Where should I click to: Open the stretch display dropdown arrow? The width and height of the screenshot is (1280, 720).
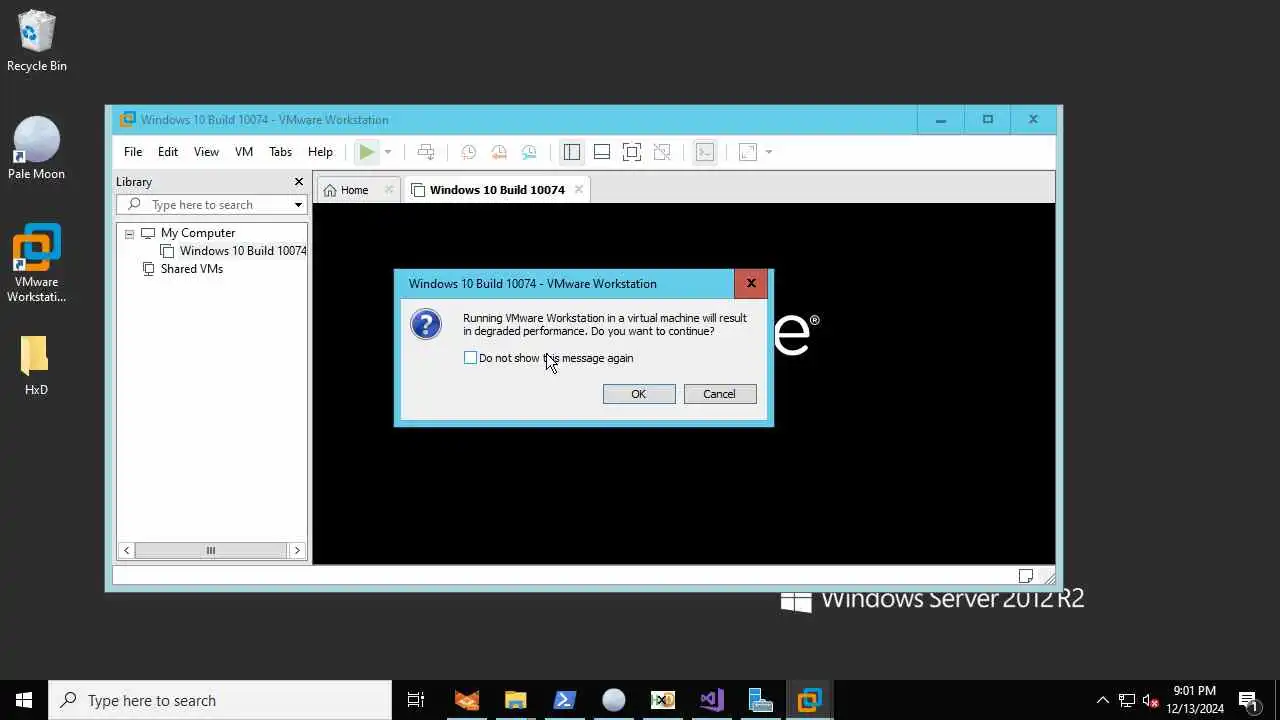click(x=769, y=152)
